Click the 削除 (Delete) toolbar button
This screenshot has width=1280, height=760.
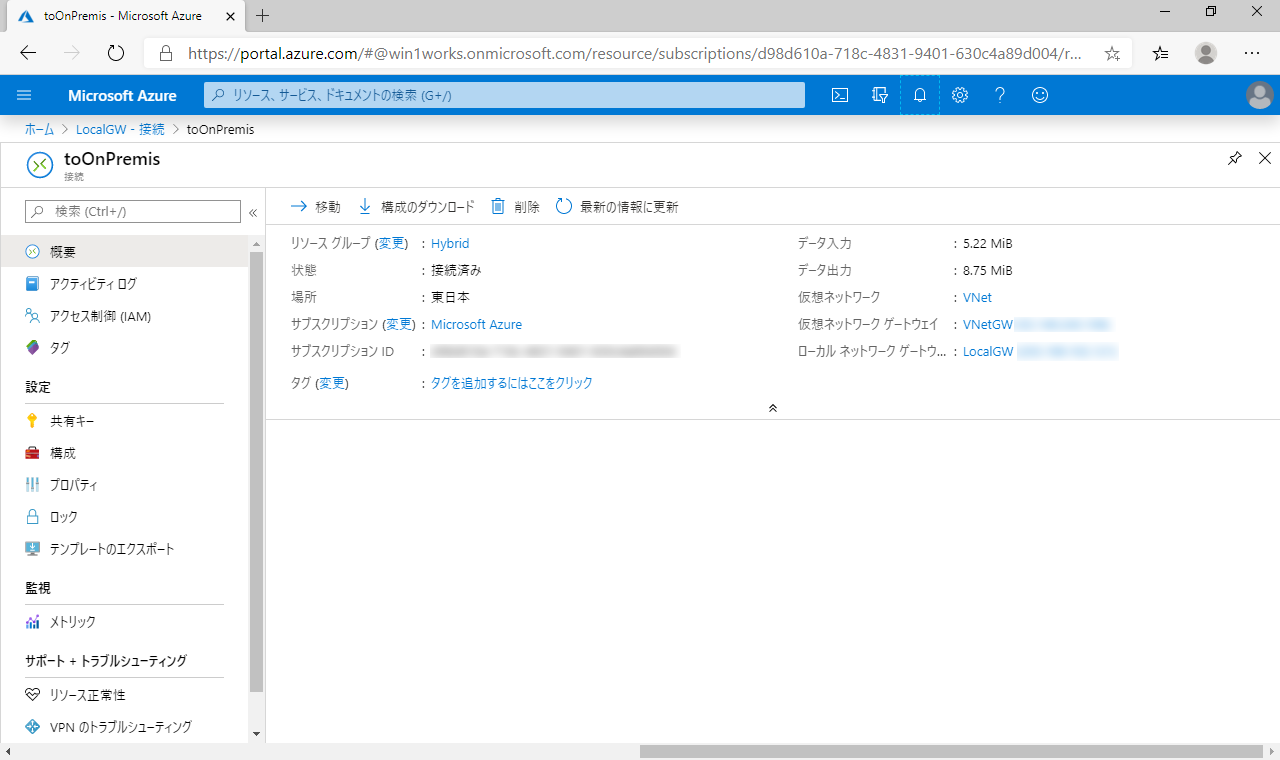515,207
